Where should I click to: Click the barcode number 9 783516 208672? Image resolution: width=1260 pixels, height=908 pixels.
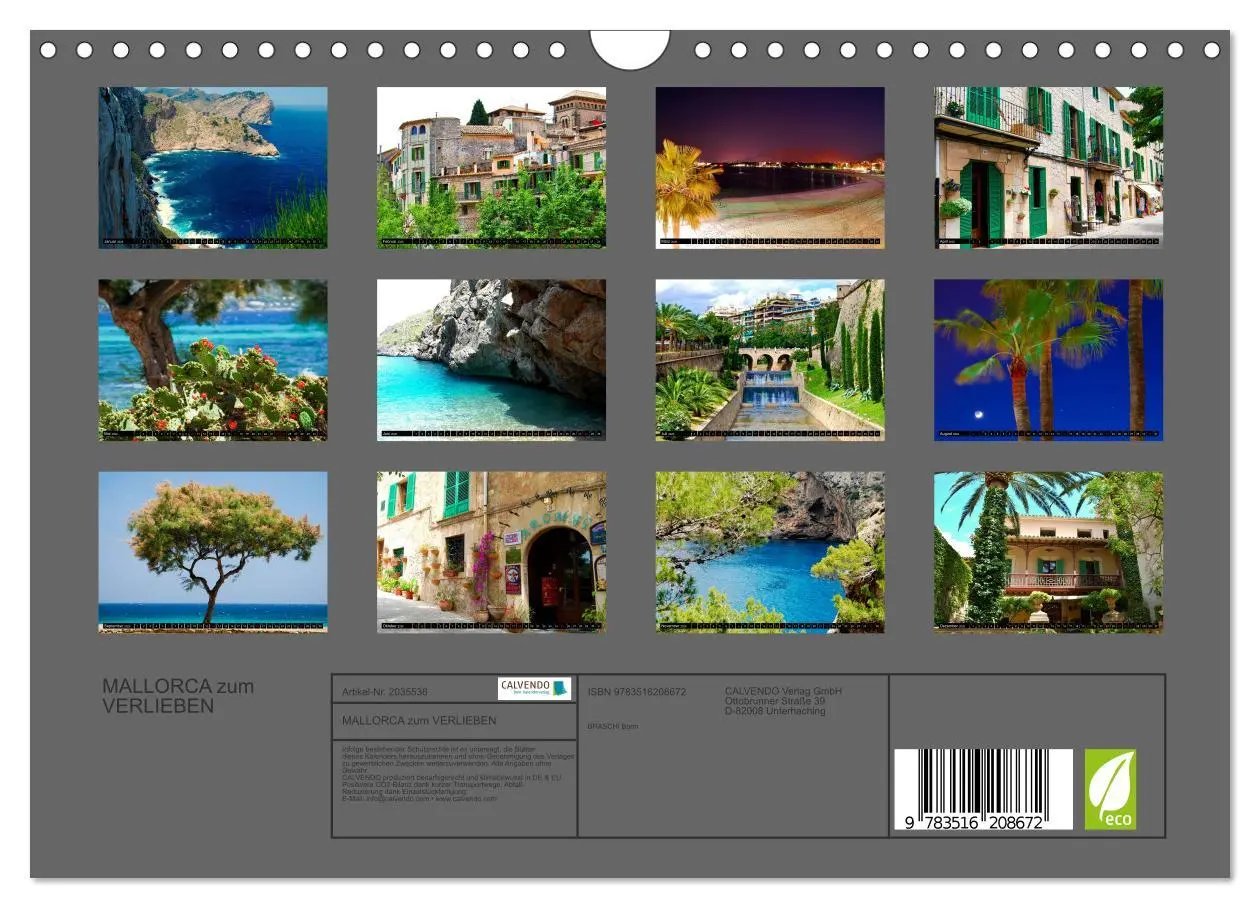pos(975,823)
